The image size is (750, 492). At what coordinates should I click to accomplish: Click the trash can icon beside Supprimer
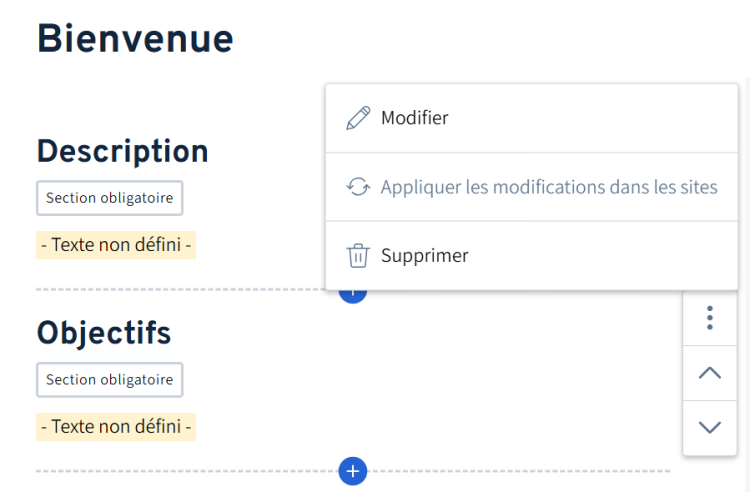pos(357,256)
